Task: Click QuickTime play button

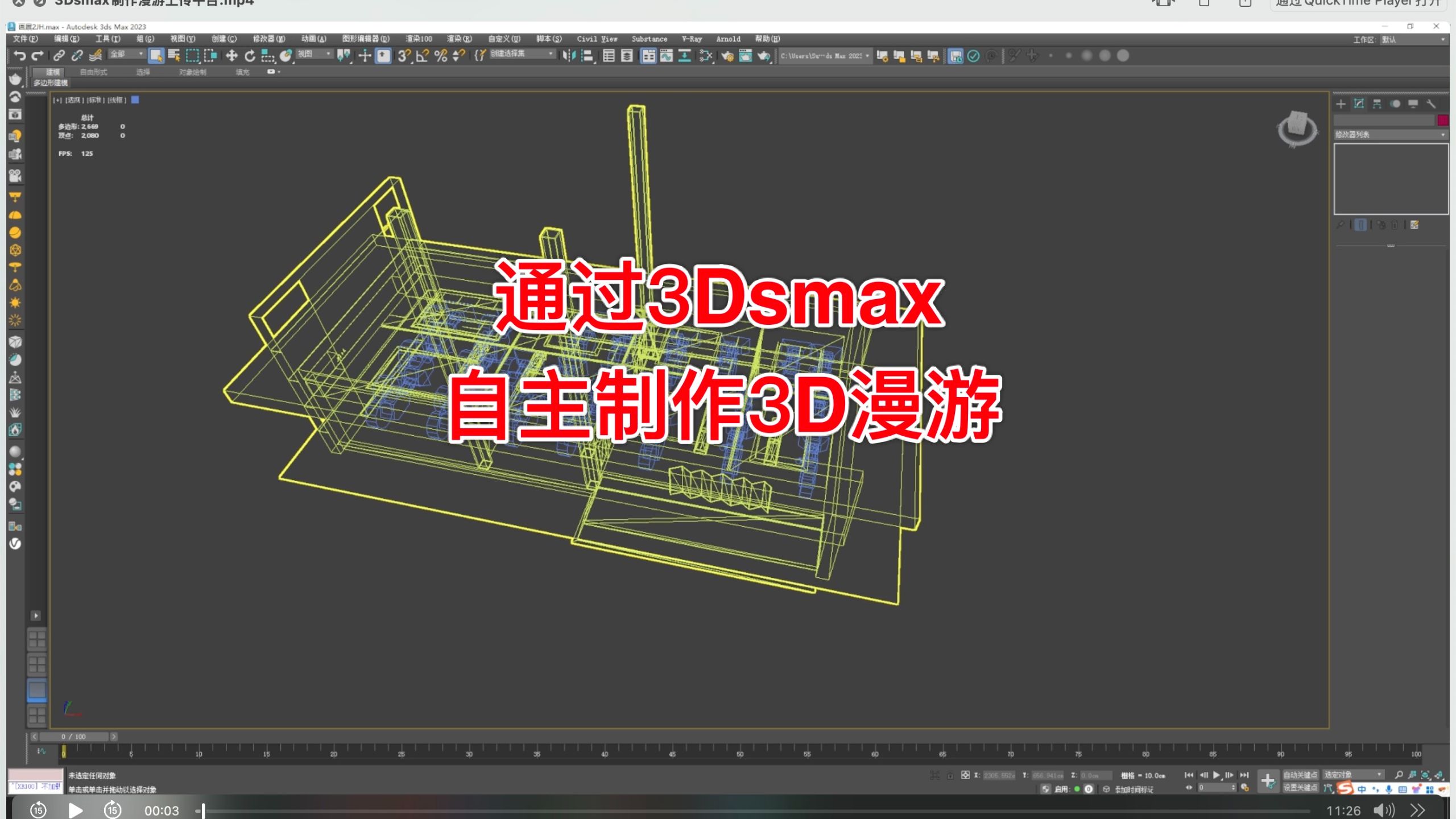Action: [75, 810]
